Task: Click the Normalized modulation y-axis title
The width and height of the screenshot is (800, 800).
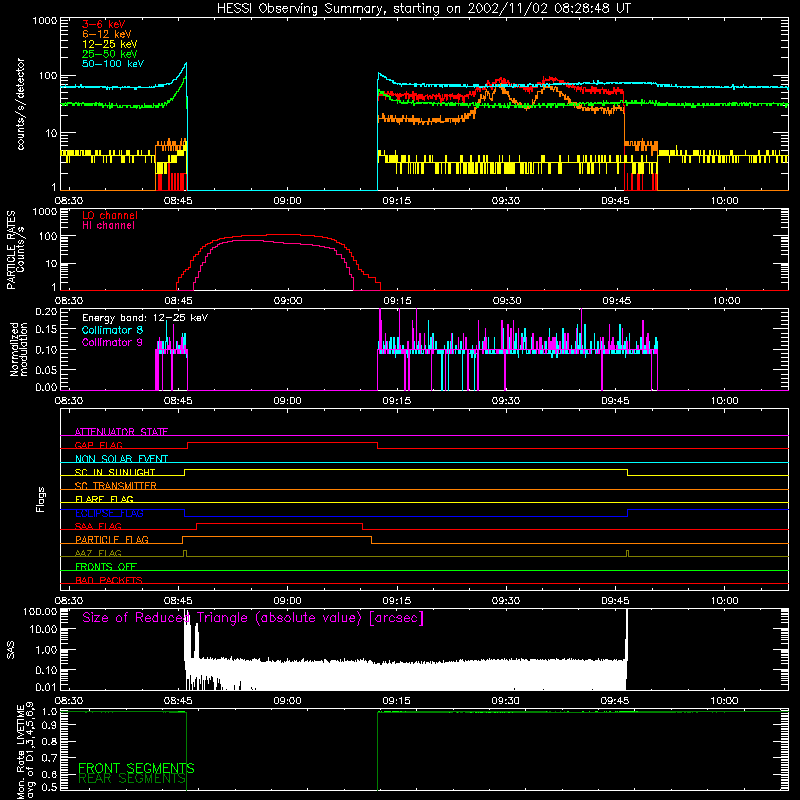Action: (x=19, y=349)
